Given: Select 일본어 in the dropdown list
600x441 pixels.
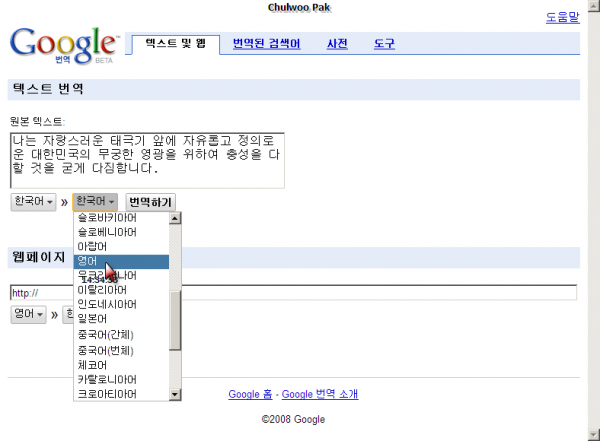Looking at the screenshot, I should tap(121, 319).
